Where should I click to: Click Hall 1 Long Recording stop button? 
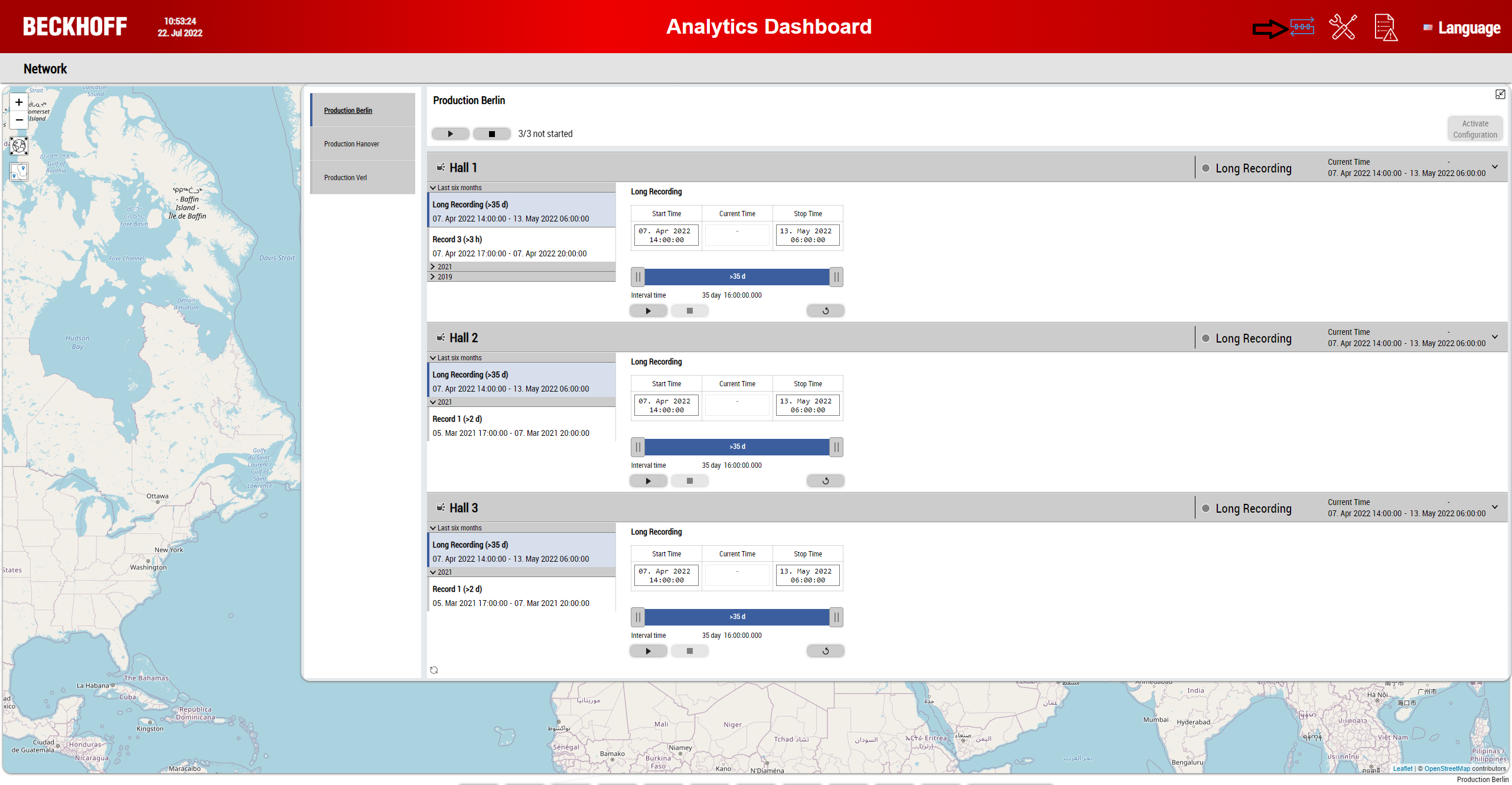tap(690, 310)
